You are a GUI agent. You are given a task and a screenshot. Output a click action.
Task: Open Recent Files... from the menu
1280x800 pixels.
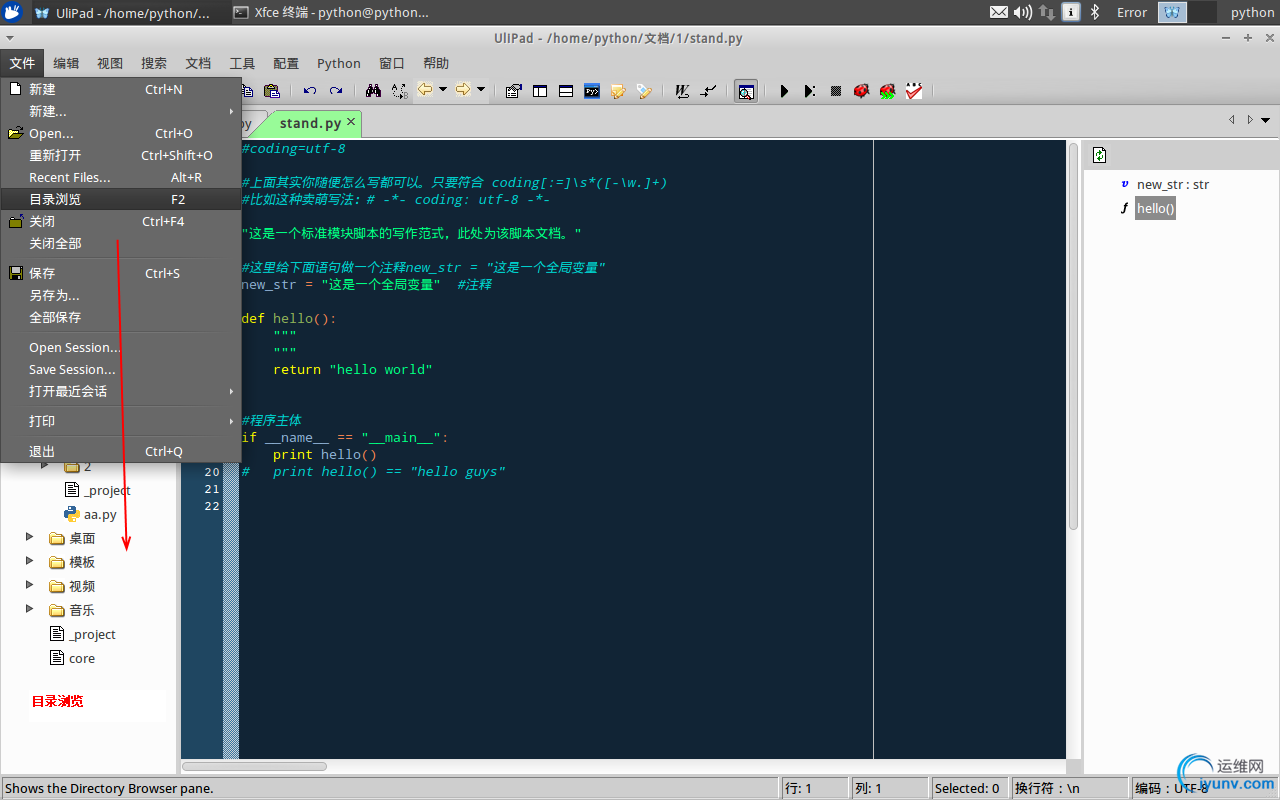(121, 177)
